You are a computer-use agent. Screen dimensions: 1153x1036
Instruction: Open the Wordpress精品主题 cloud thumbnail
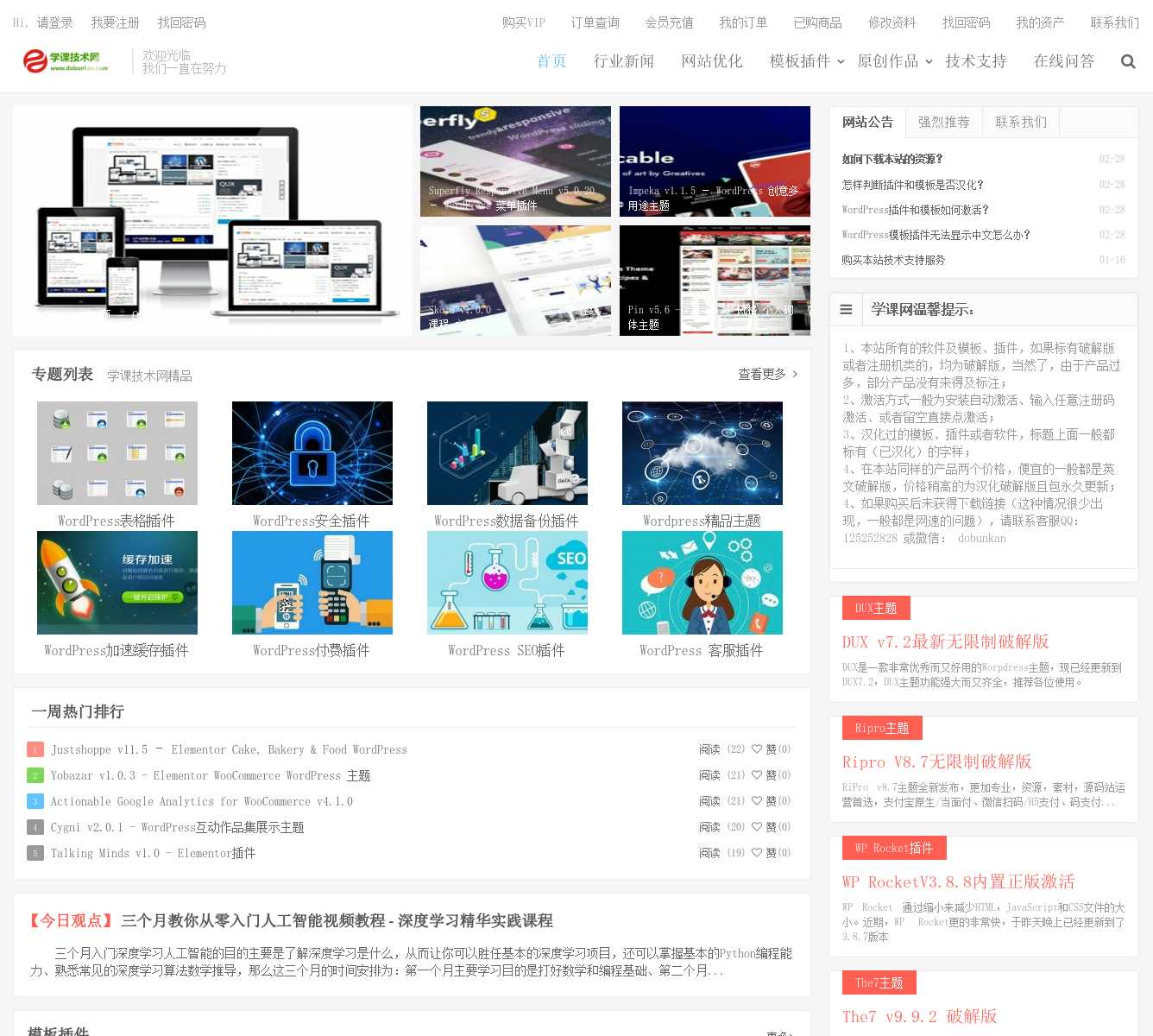(x=703, y=453)
